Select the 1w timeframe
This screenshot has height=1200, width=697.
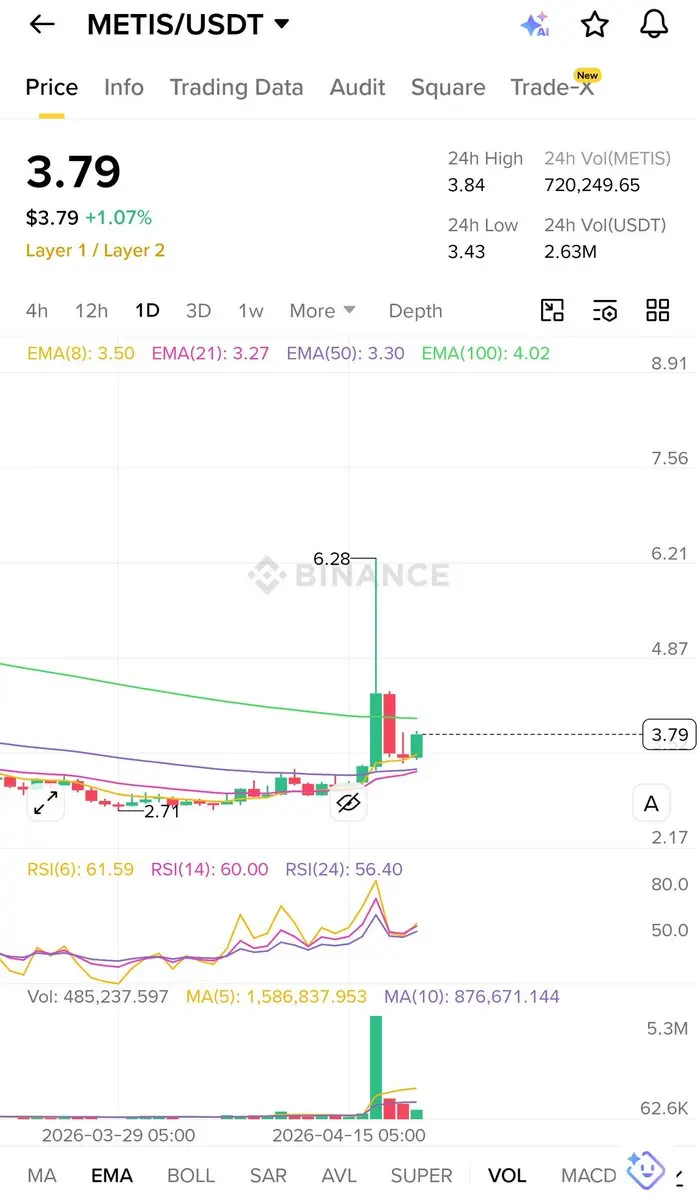[x=251, y=311]
